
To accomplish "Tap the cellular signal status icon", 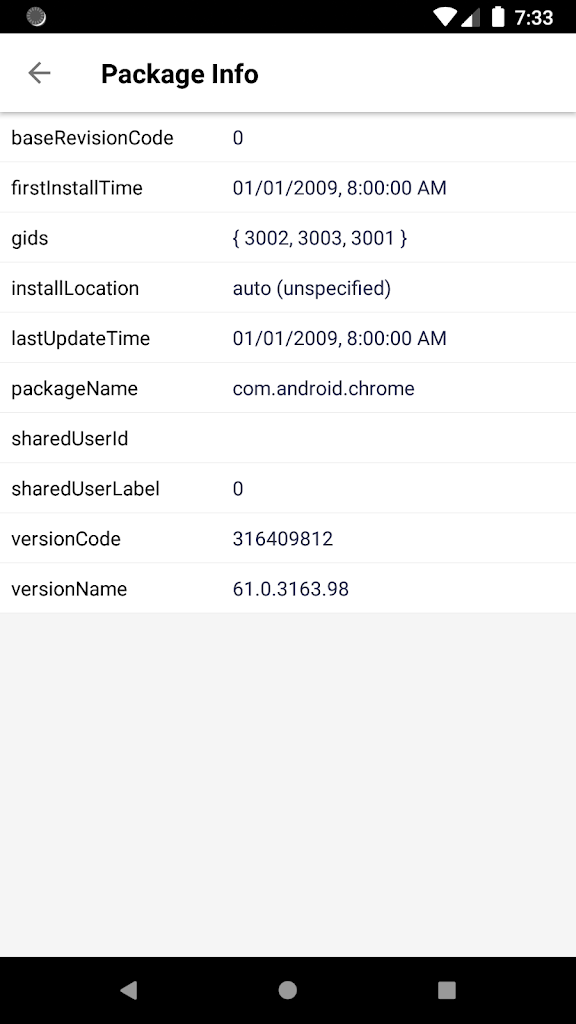I will pyautogui.click(x=470, y=17).
